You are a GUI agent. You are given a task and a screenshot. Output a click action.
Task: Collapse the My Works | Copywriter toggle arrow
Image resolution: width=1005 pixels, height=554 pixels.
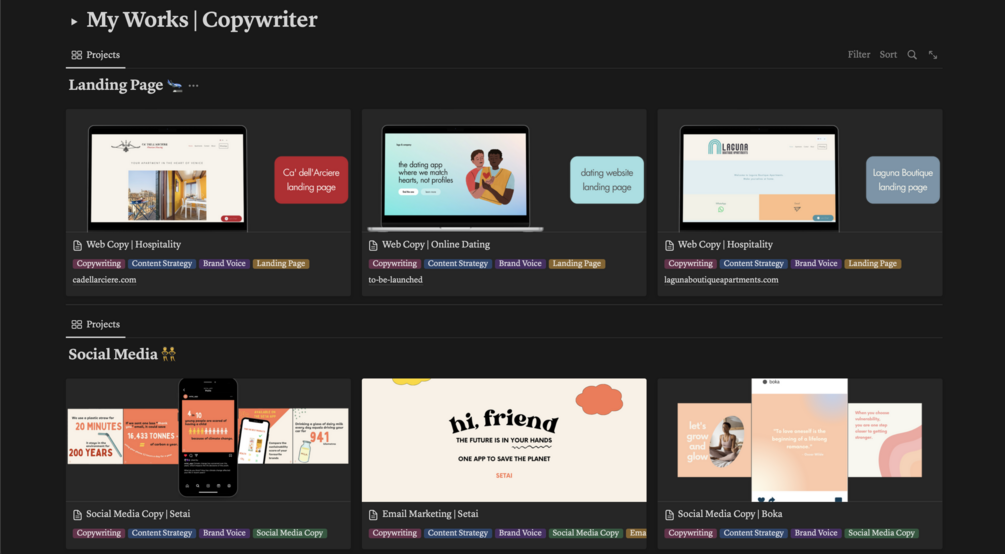[74, 22]
